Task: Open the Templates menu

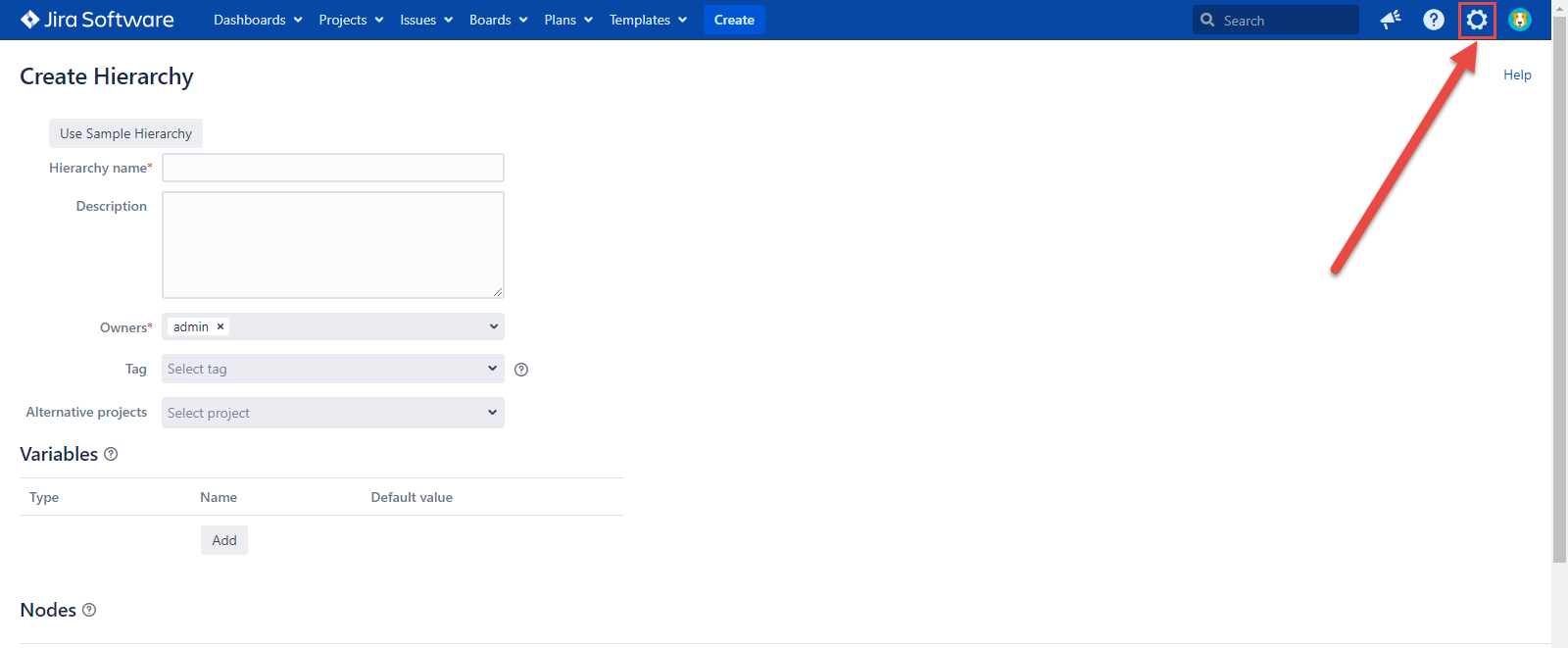Action: pos(648,20)
